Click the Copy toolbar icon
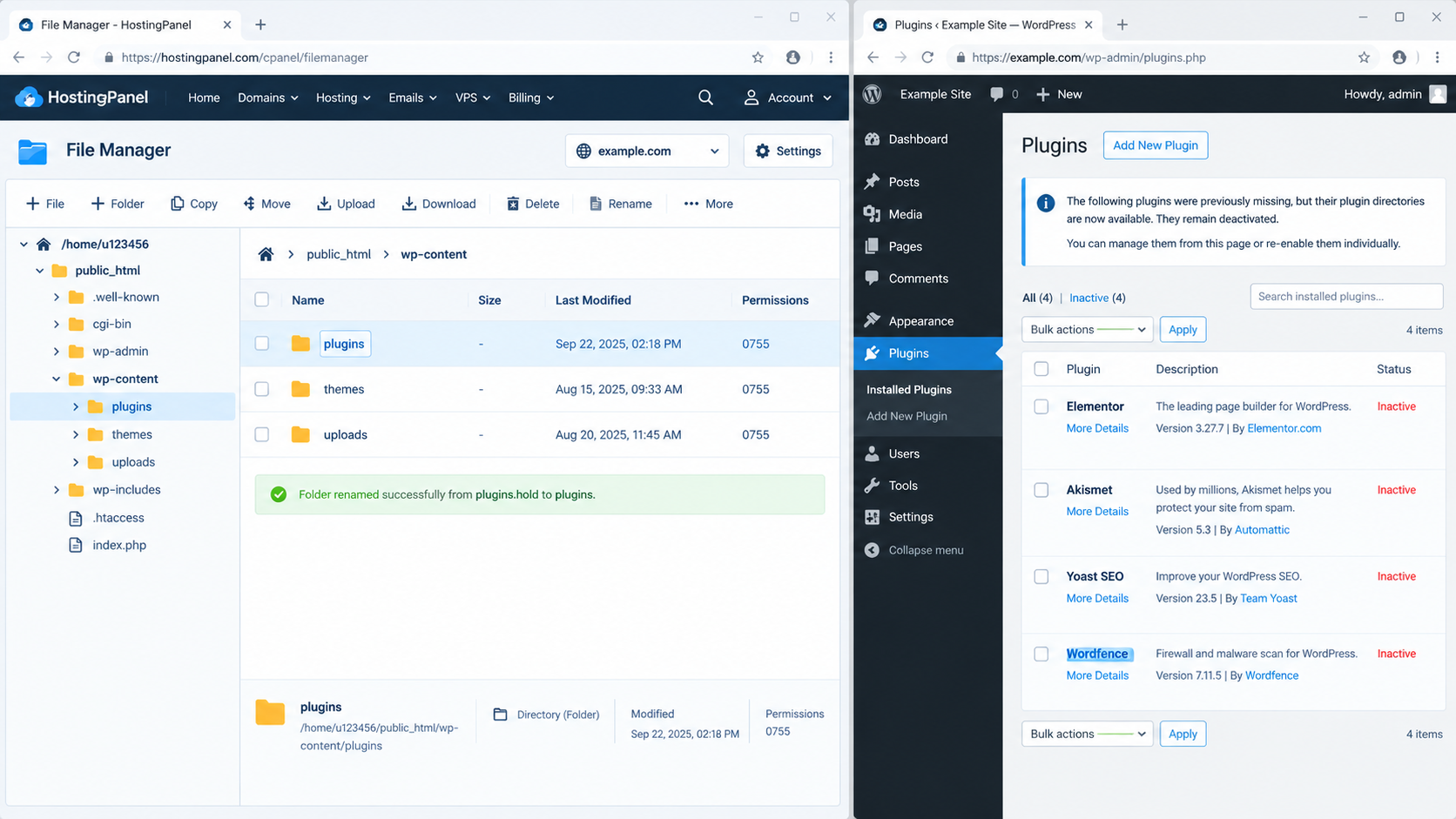1456x819 pixels. point(177,204)
